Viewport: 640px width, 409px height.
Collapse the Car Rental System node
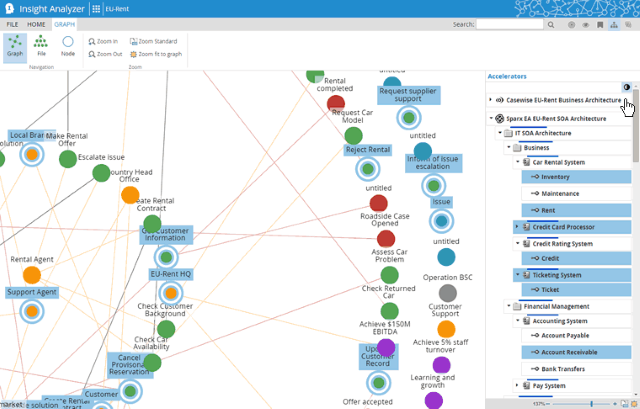pyautogui.click(x=517, y=161)
